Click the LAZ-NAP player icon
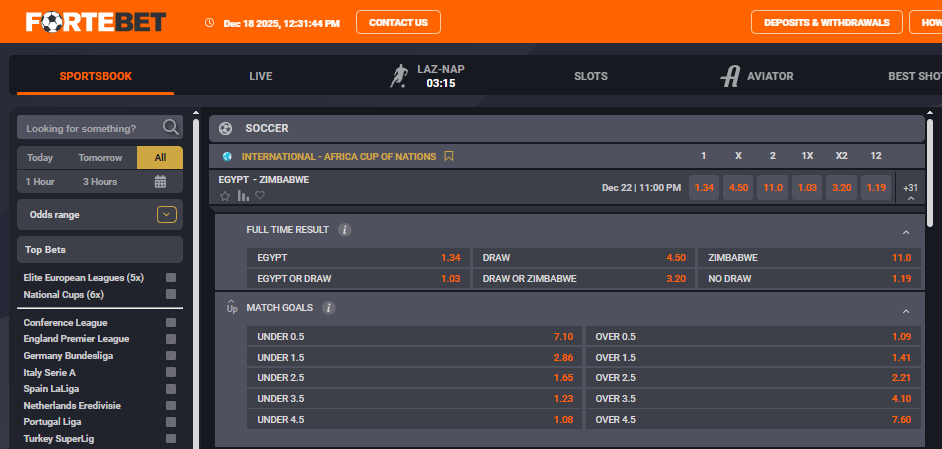 [x=398, y=76]
